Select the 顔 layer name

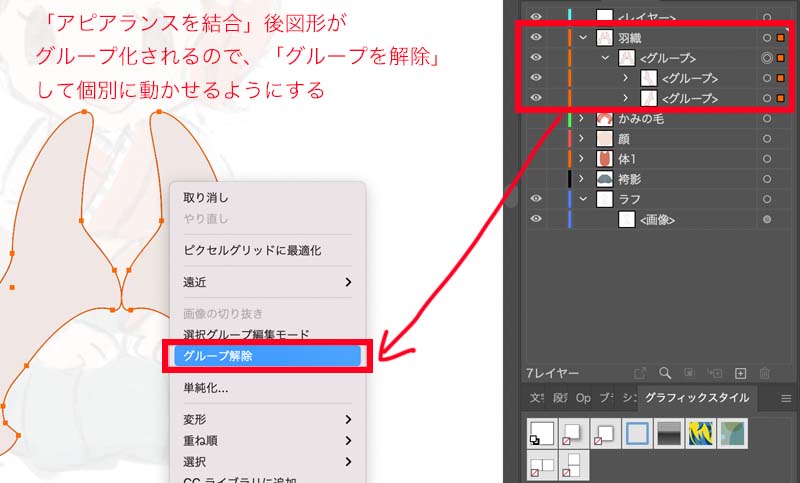click(624, 139)
